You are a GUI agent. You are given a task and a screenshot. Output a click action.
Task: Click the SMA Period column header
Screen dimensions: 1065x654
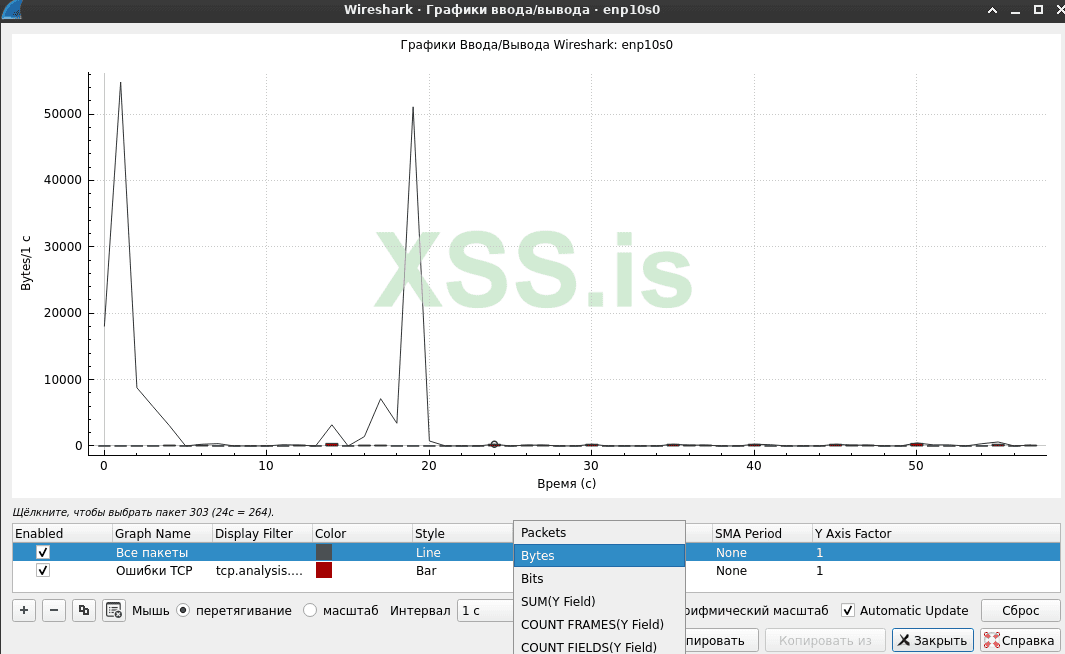point(762,533)
